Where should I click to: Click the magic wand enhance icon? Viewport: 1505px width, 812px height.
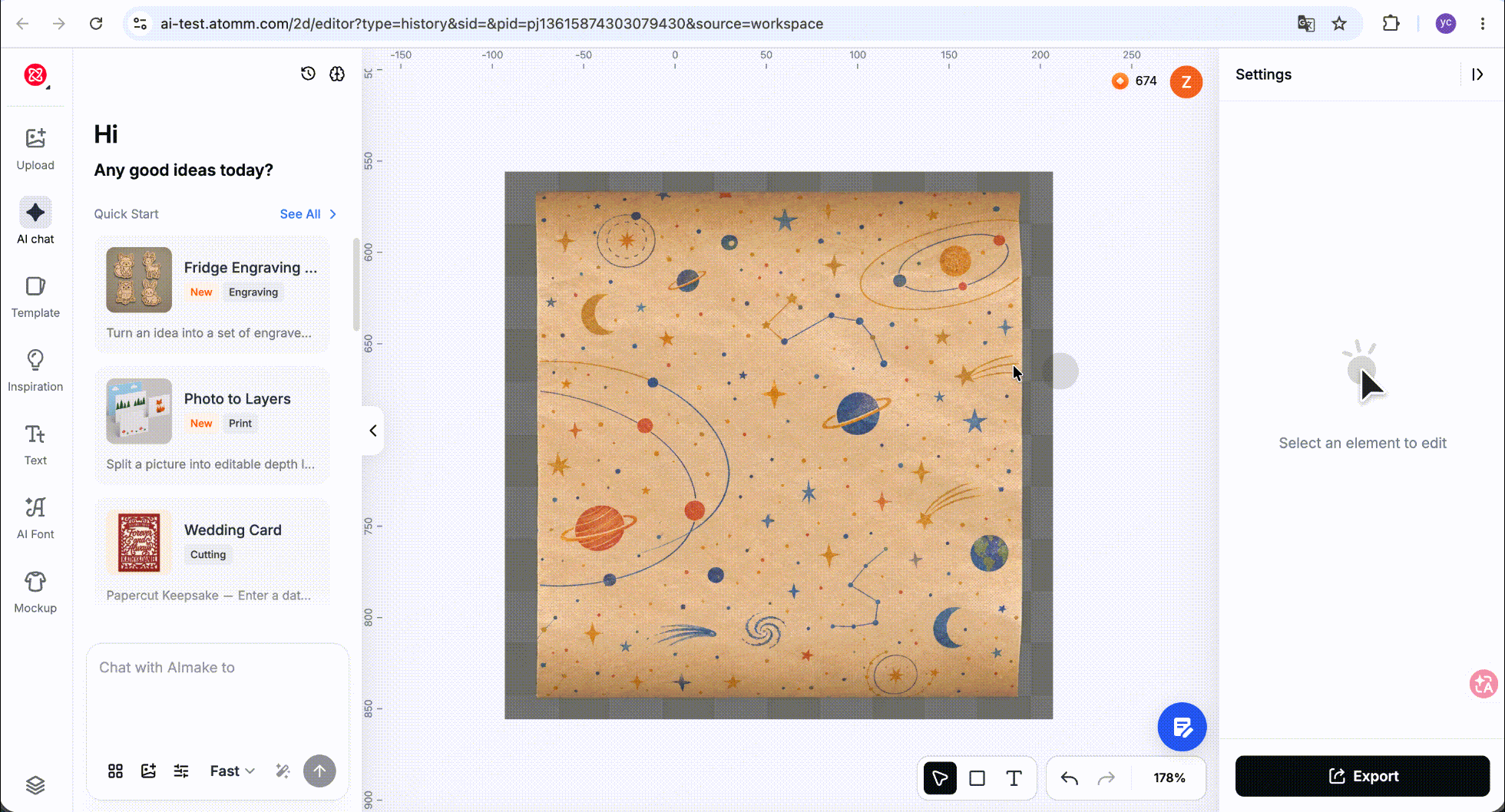(283, 771)
